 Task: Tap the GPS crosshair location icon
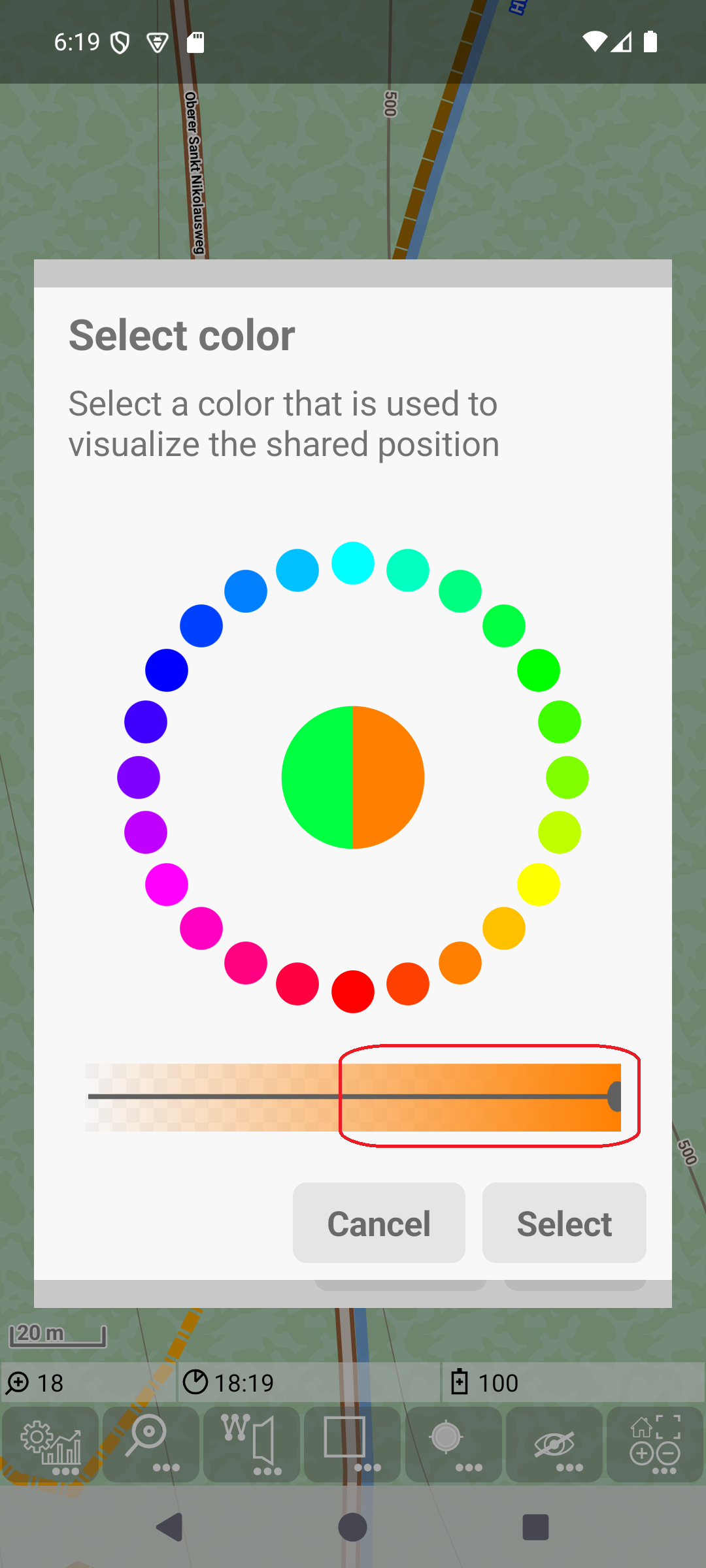point(453,1444)
